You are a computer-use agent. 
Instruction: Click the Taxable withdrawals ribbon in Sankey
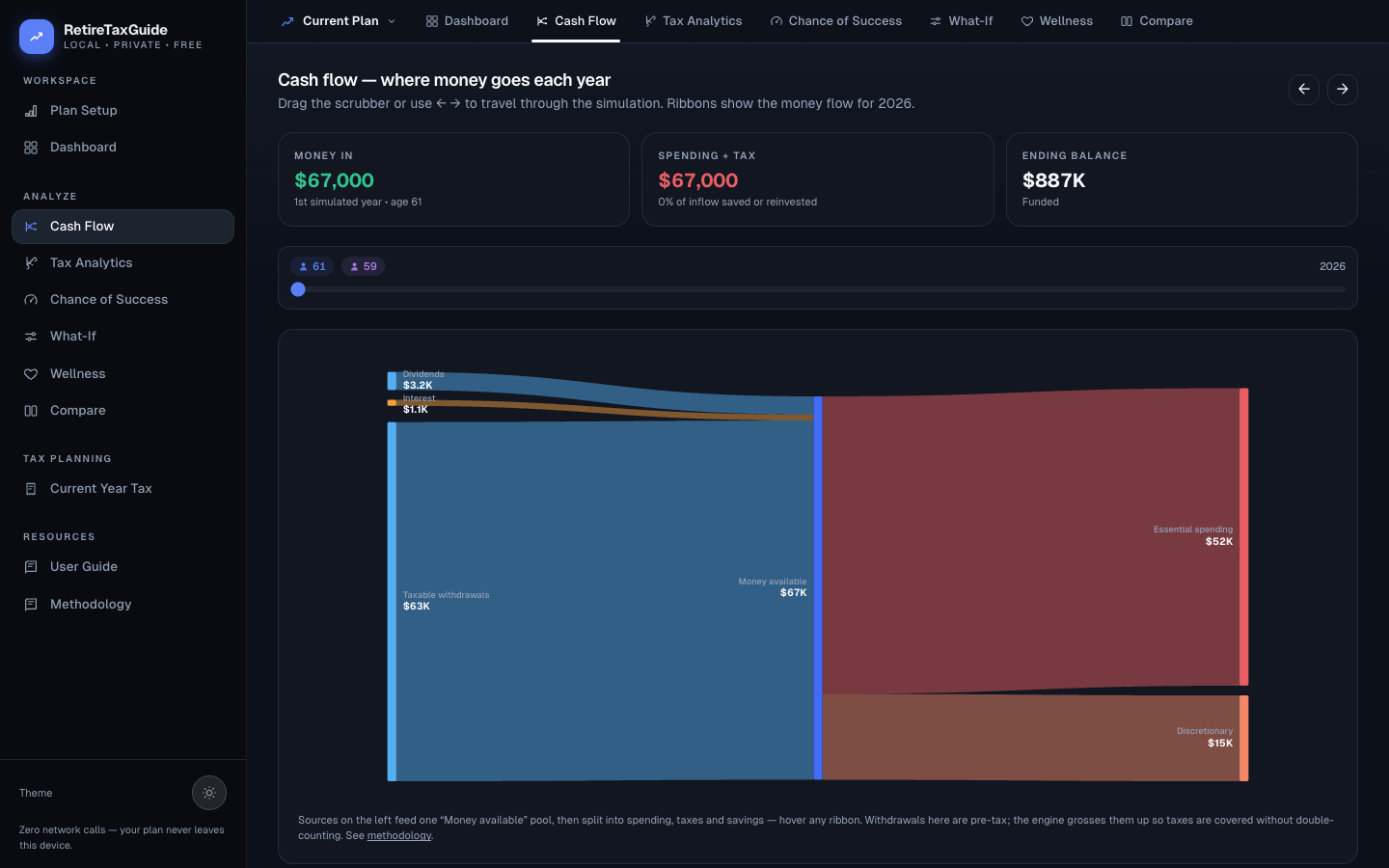pos(605,601)
